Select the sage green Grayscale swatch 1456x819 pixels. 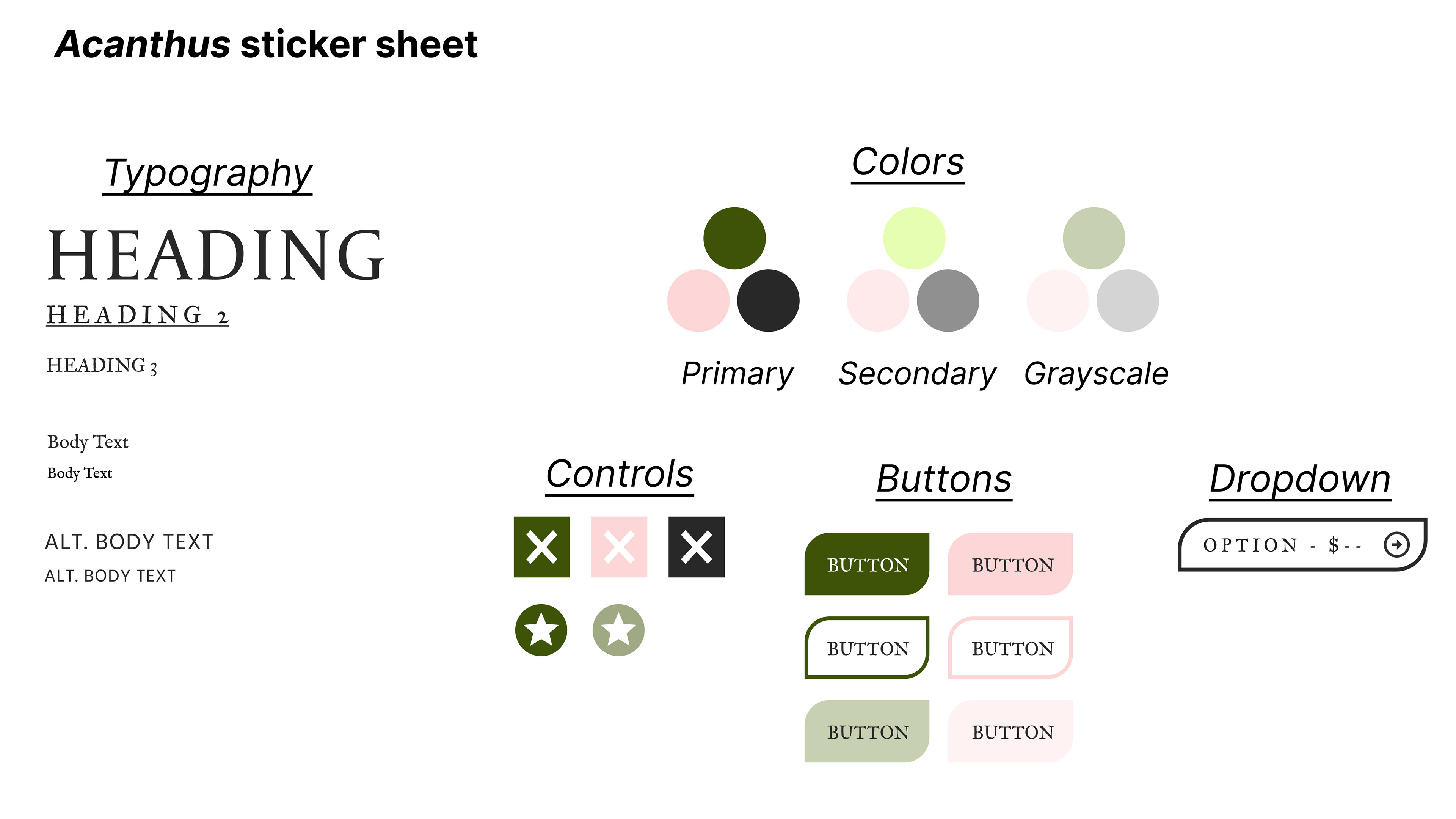pos(1094,238)
